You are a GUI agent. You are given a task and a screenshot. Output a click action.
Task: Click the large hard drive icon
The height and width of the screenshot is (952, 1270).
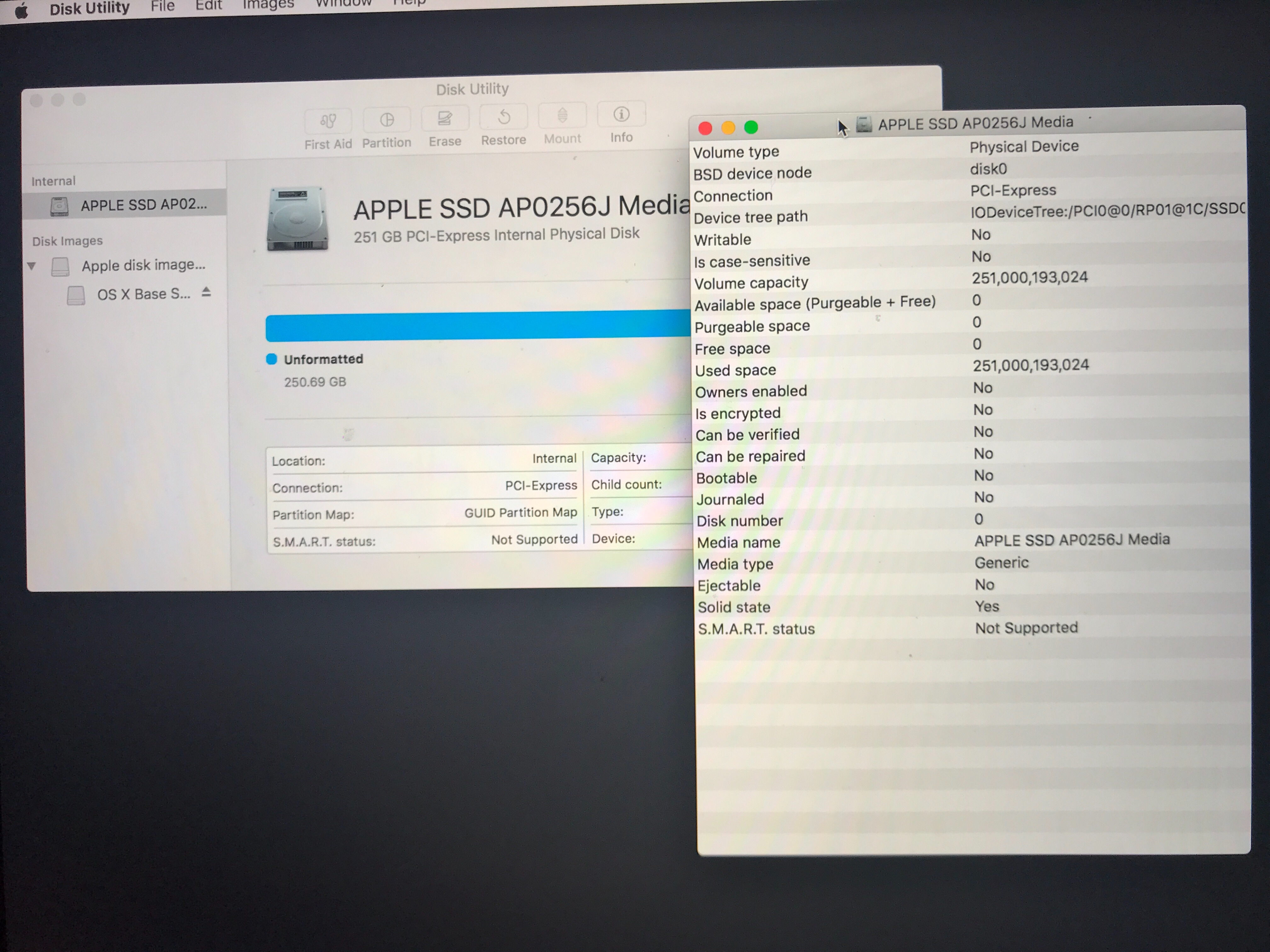pyautogui.click(x=297, y=218)
